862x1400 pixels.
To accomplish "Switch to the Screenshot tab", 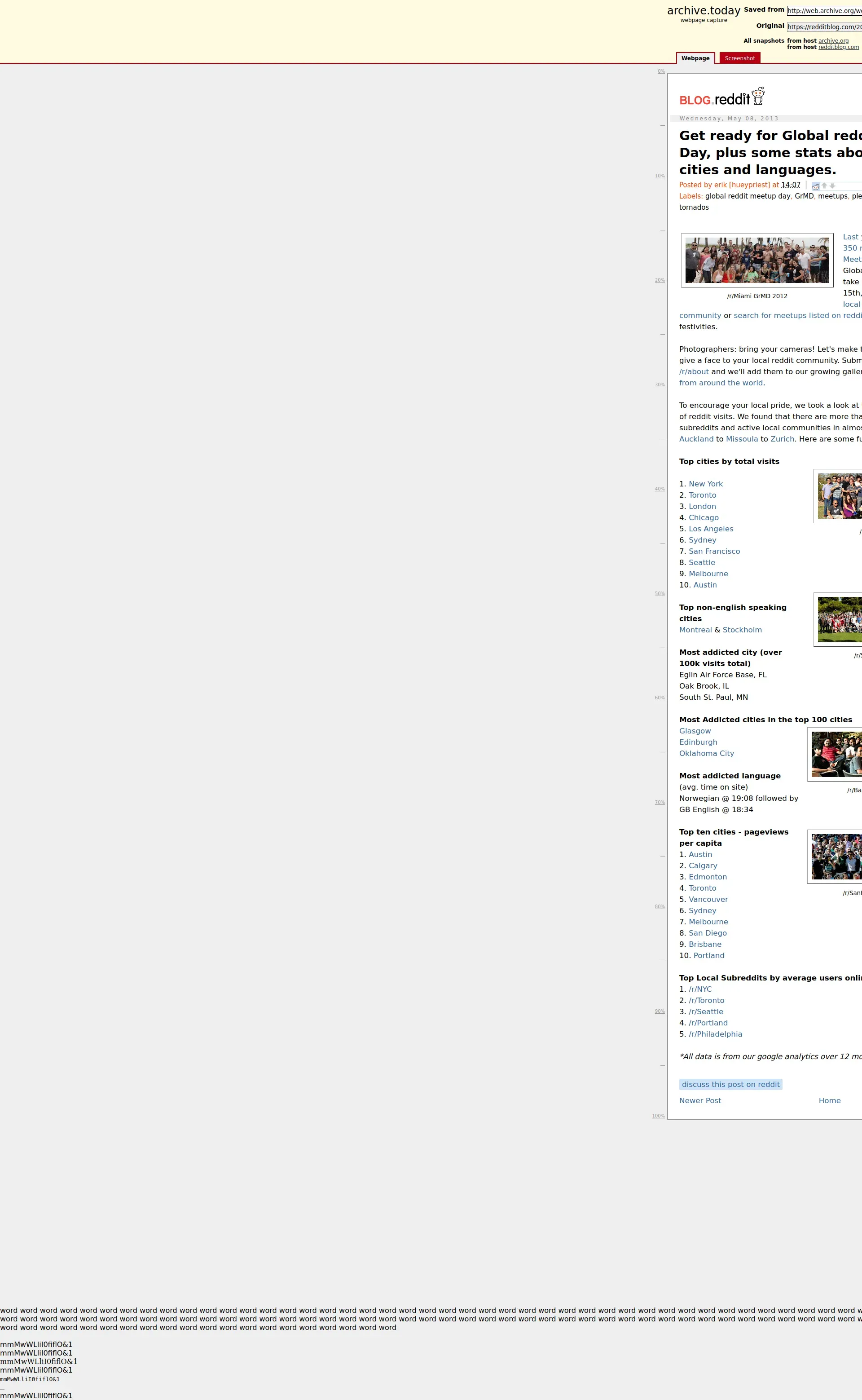I will point(739,58).
